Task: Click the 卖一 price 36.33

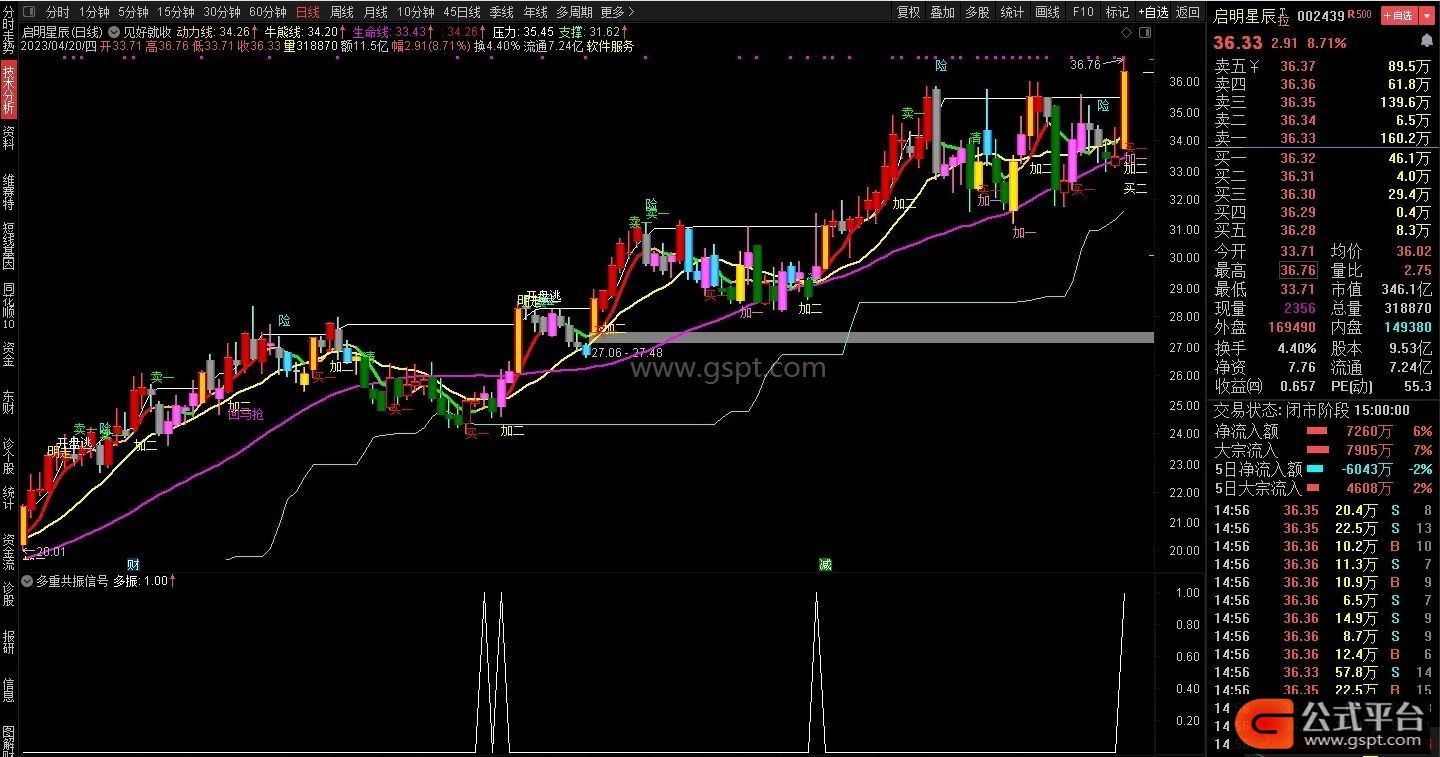Action: point(1298,138)
